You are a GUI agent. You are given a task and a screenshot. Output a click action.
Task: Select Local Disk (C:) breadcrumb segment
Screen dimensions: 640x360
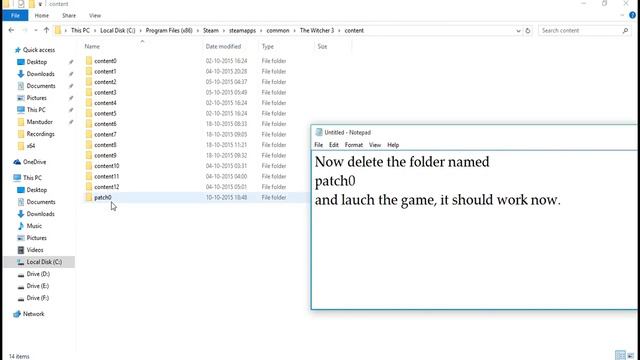pos(118,31)
